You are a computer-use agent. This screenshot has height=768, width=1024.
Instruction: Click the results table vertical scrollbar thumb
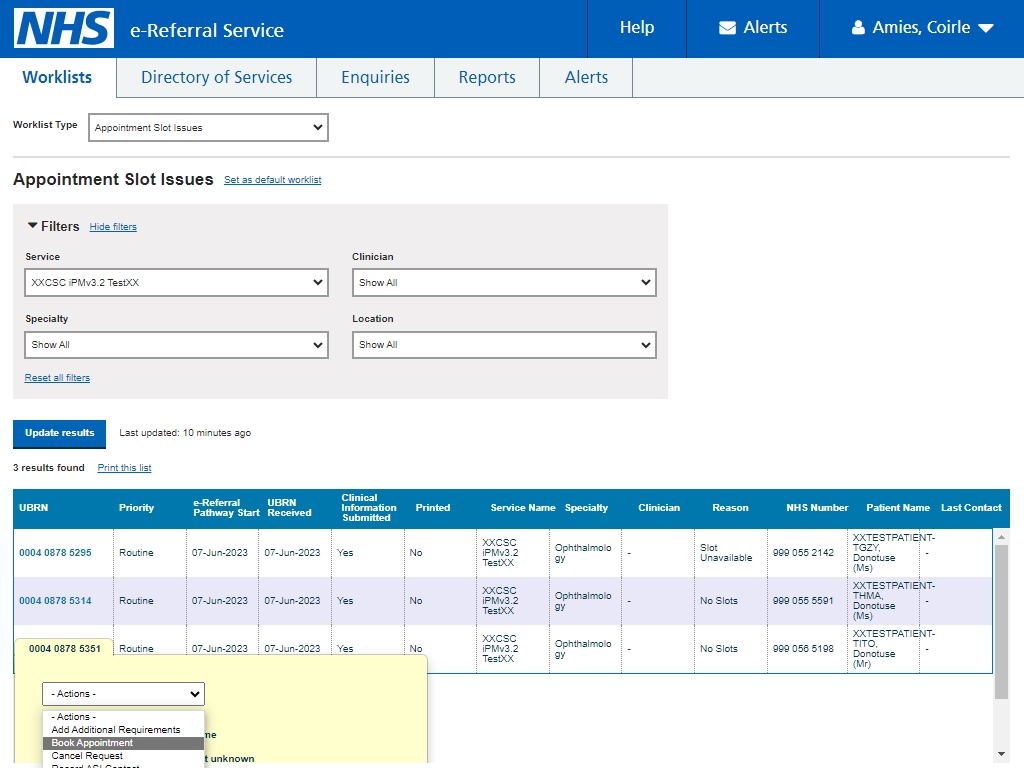[1001, 622]
